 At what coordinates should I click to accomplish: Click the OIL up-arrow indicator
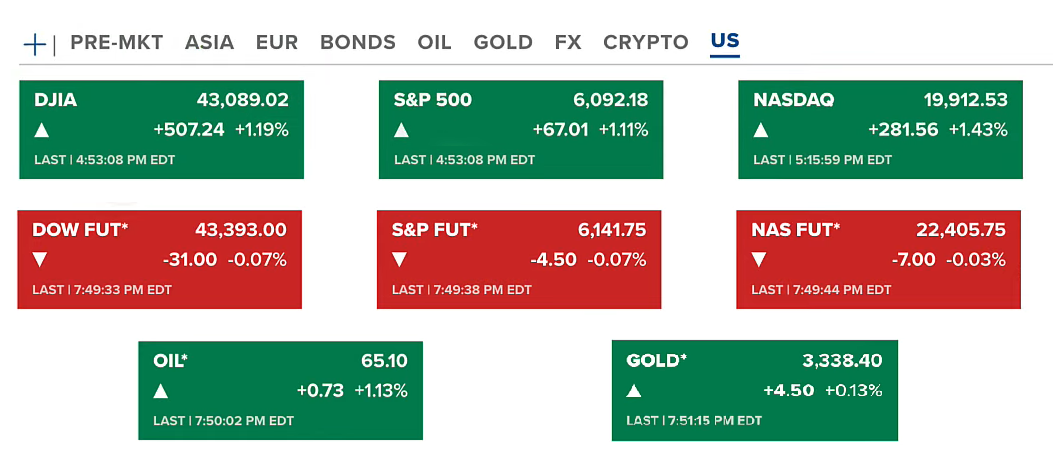[161, 391]
